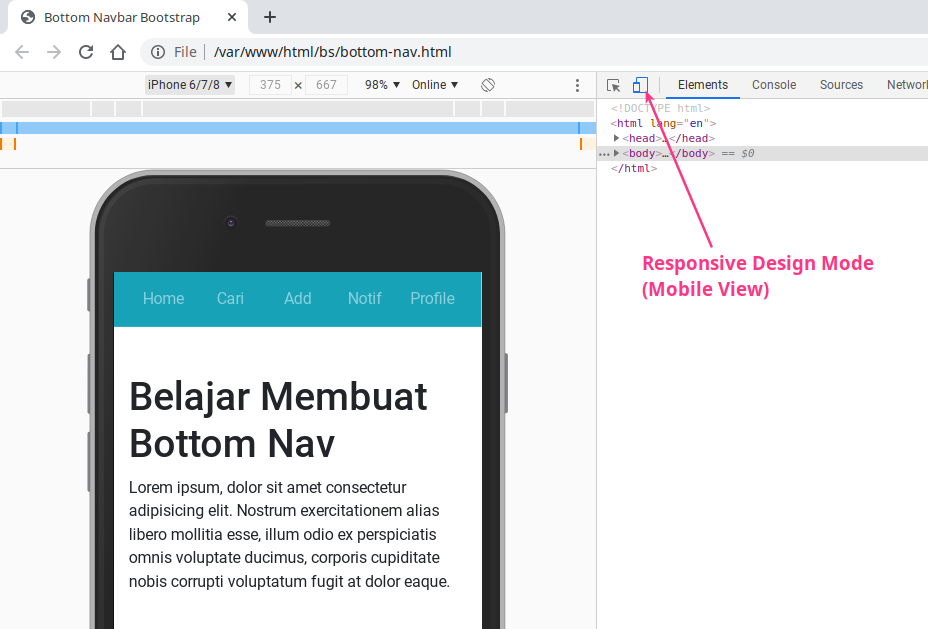Open the 98% zoom level dropdown
Screen dimensions: 928x629
click(379, 85)
